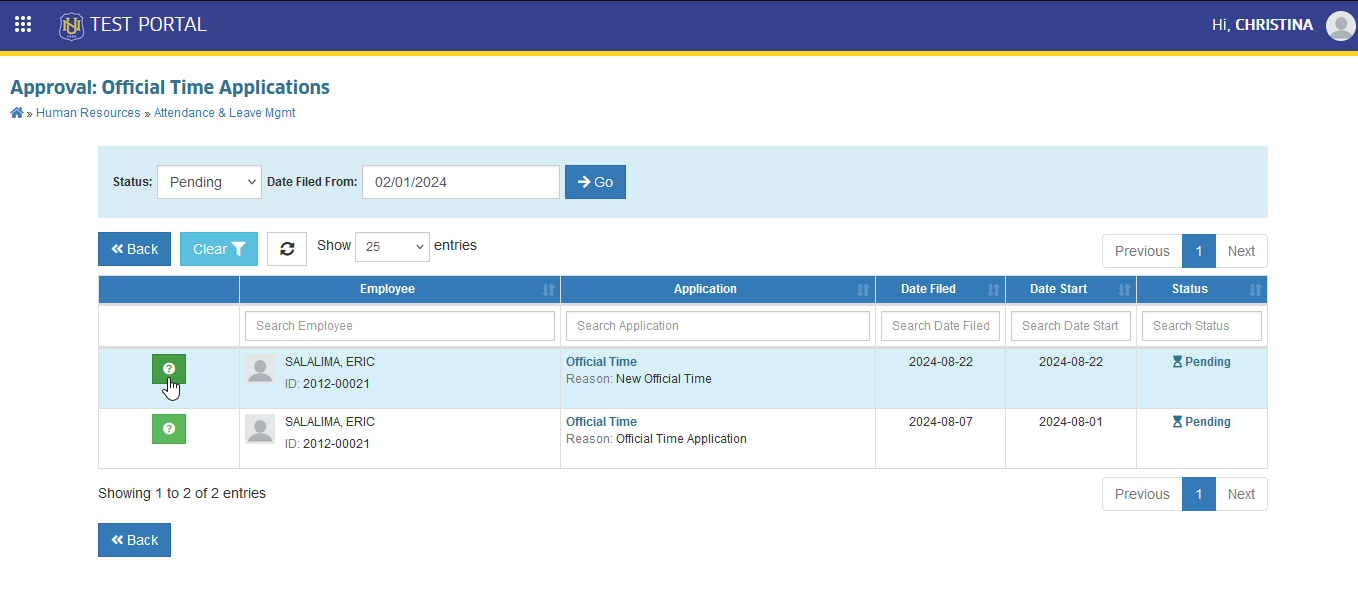
Task: Click the top Back button
Action: 134,249
